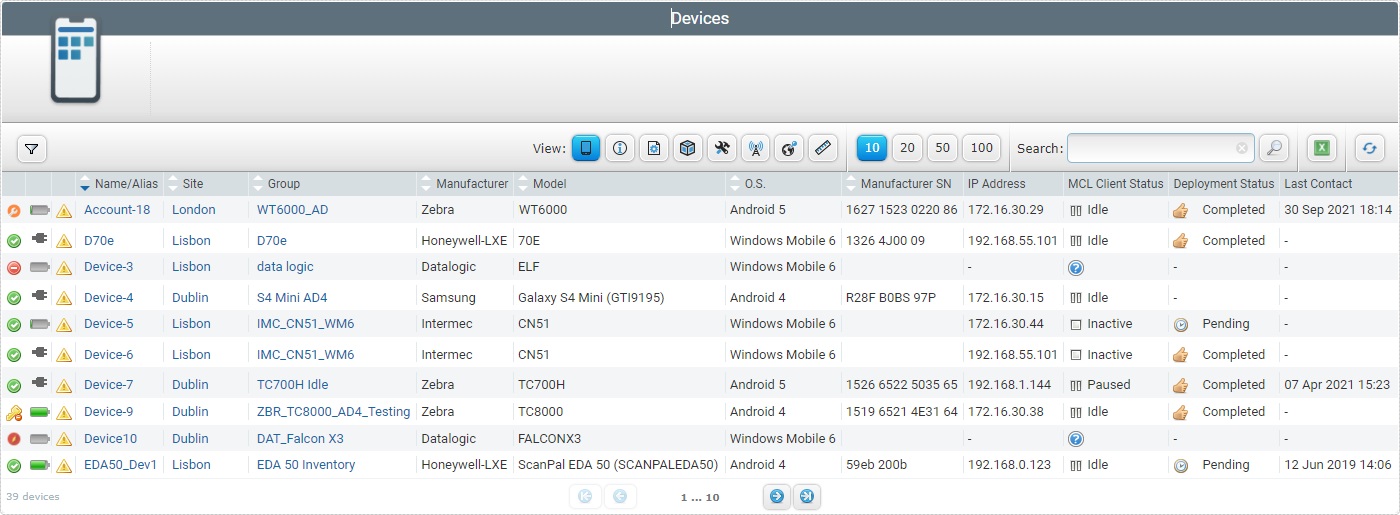
Task: Click the Last Contact column header
Action: click(1318, 184)
